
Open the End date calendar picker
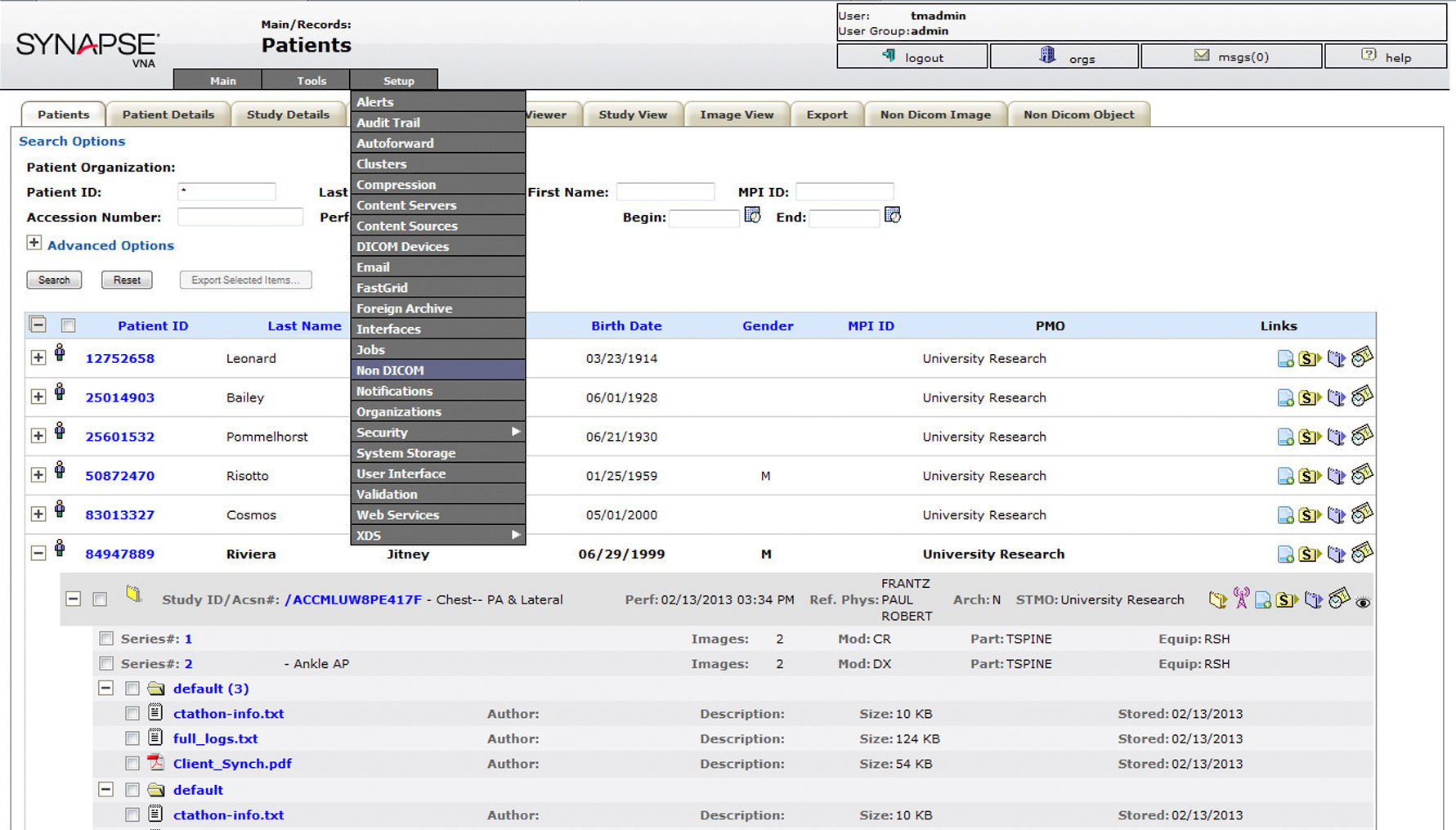892,216
